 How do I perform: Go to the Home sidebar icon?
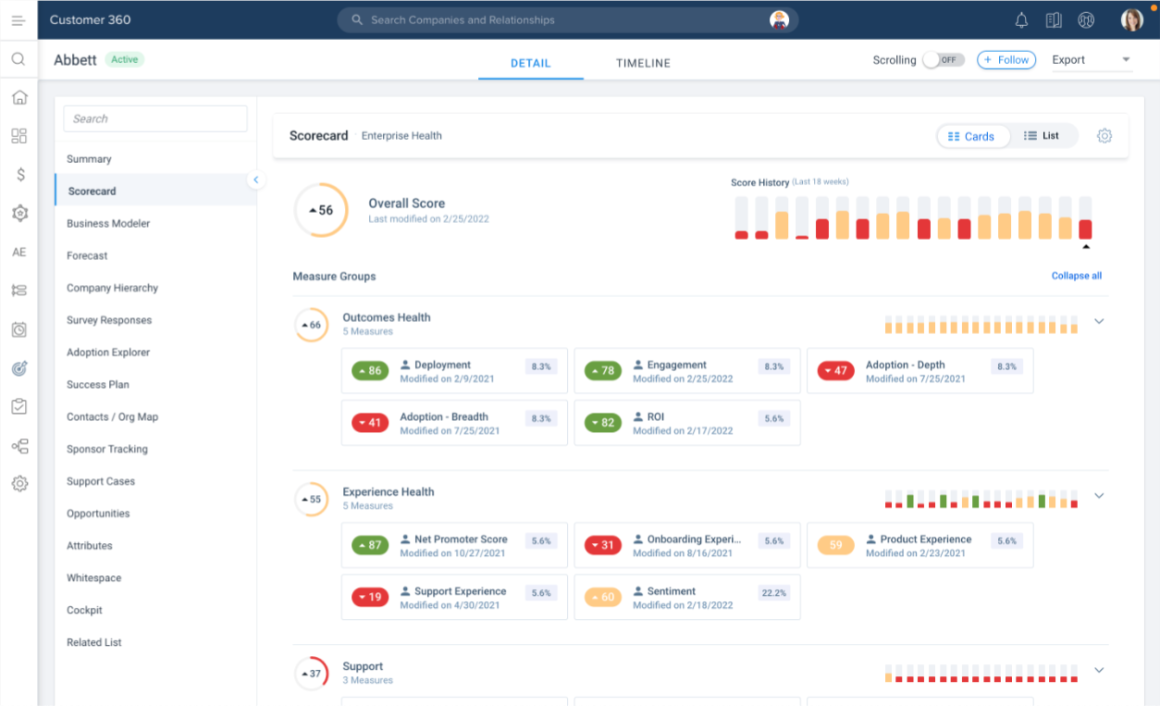(20, 98)
